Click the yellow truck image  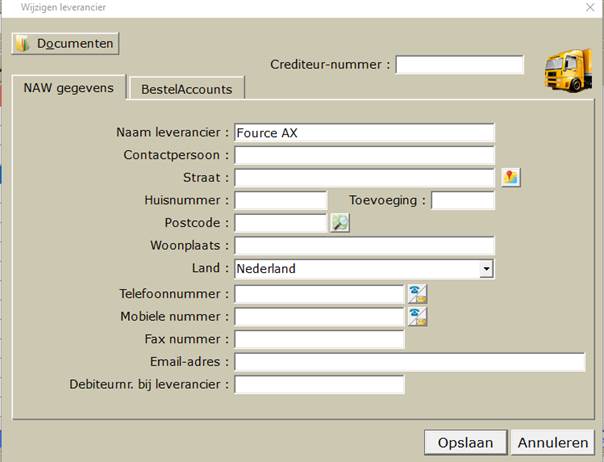tap(568, 71)
